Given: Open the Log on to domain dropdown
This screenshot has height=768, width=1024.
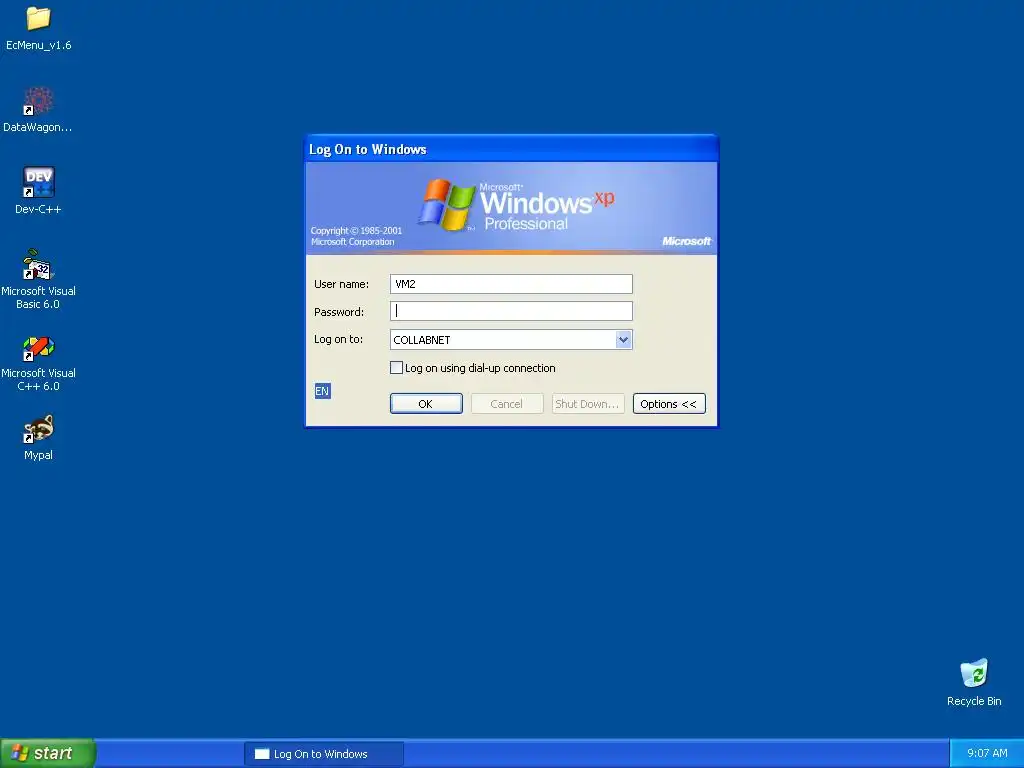Looking at the screenshot, I should [623, 340].
